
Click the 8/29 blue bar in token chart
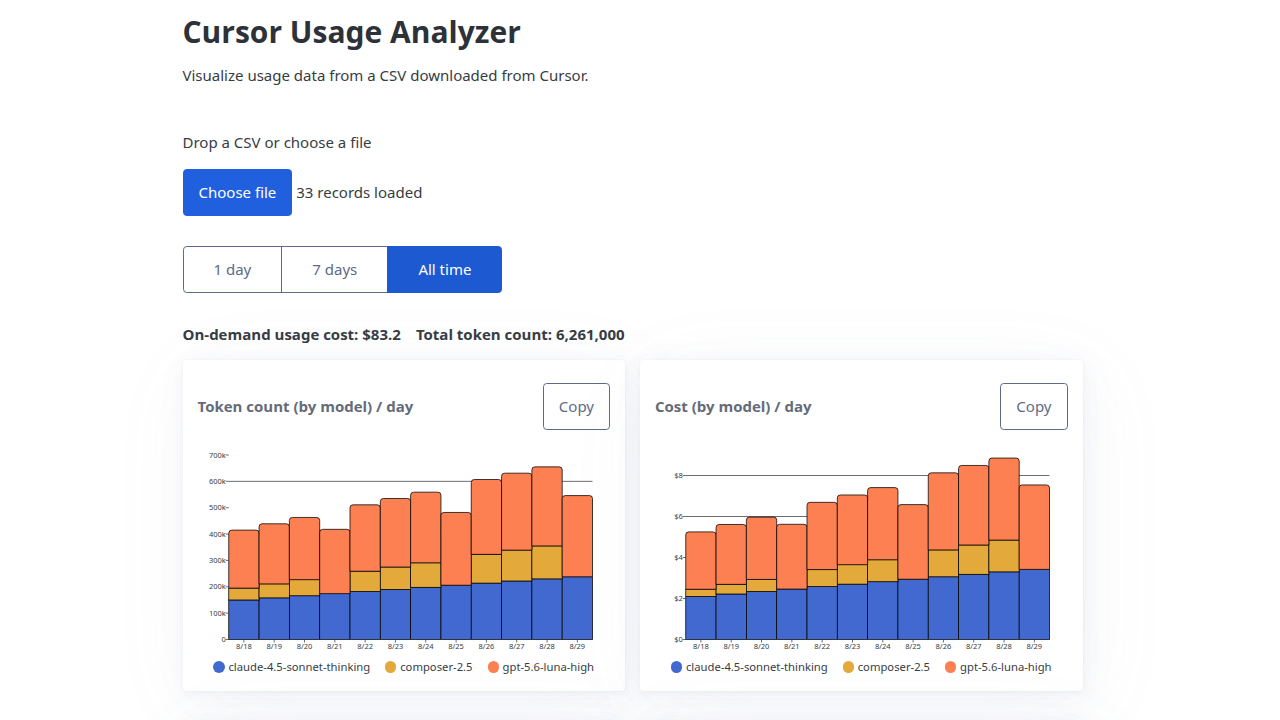click(x=577, y=608)
